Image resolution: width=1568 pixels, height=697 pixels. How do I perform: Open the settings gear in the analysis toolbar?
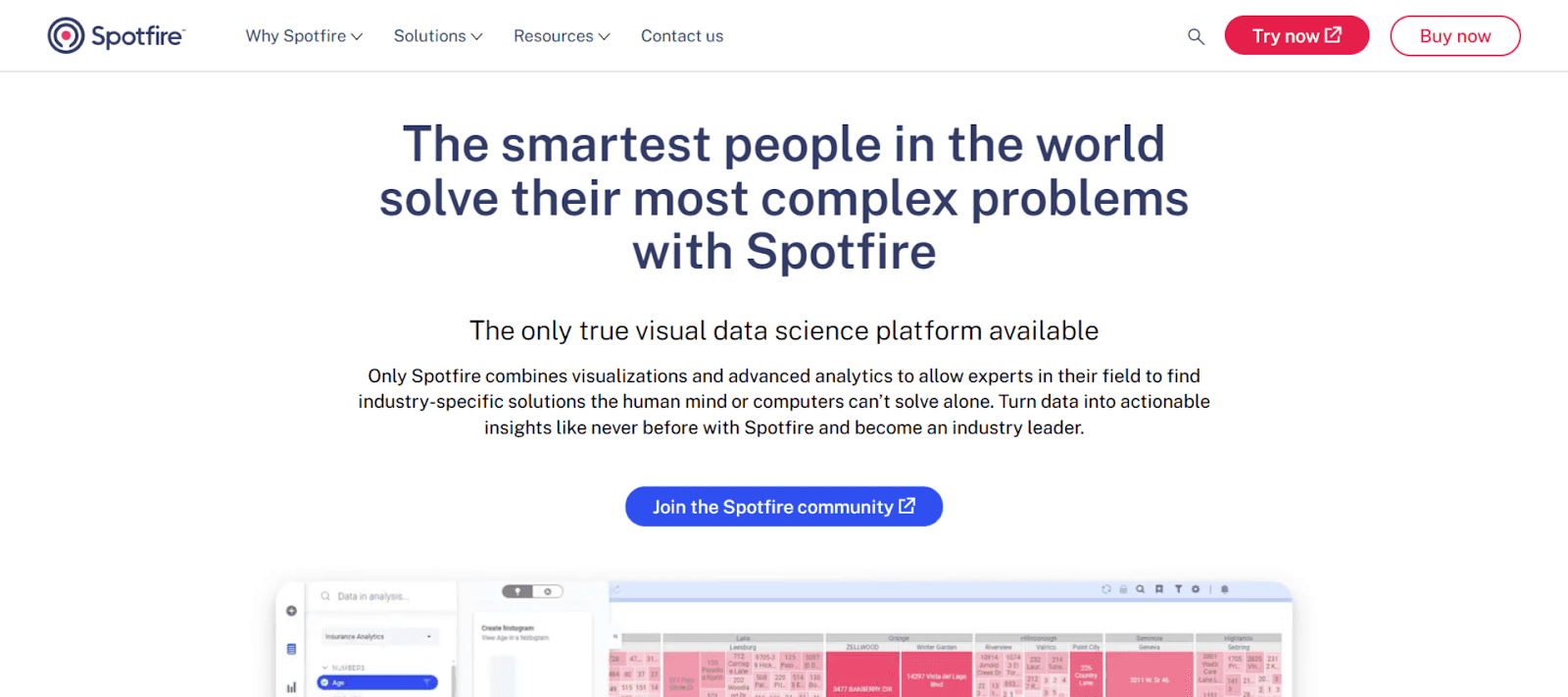click(1196, 589)
